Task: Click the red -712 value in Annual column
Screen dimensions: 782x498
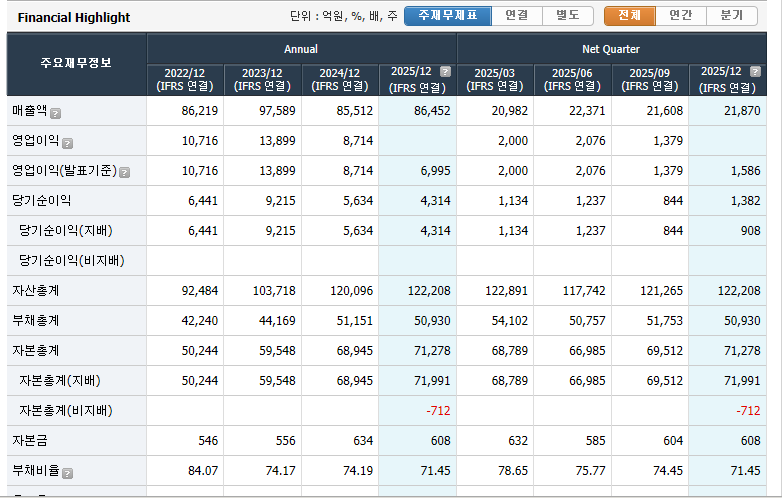Action: click(x=436, y=411)
